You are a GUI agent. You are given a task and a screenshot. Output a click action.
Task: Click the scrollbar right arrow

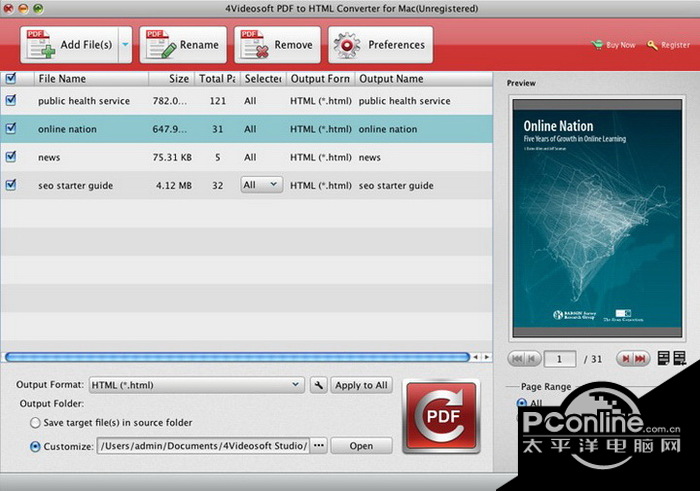[487, 357]
